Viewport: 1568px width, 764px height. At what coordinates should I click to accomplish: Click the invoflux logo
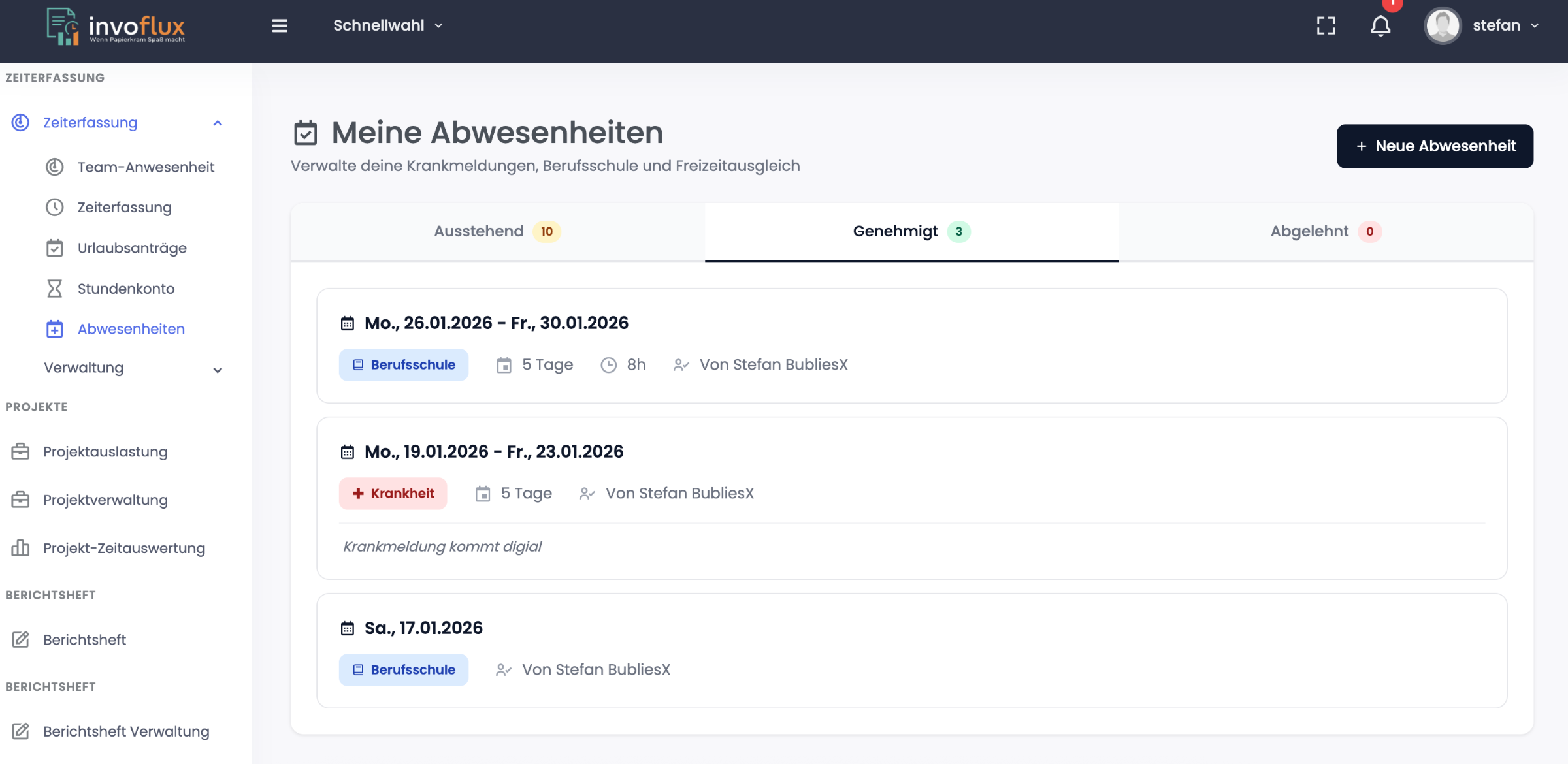[x=116, y=27]
